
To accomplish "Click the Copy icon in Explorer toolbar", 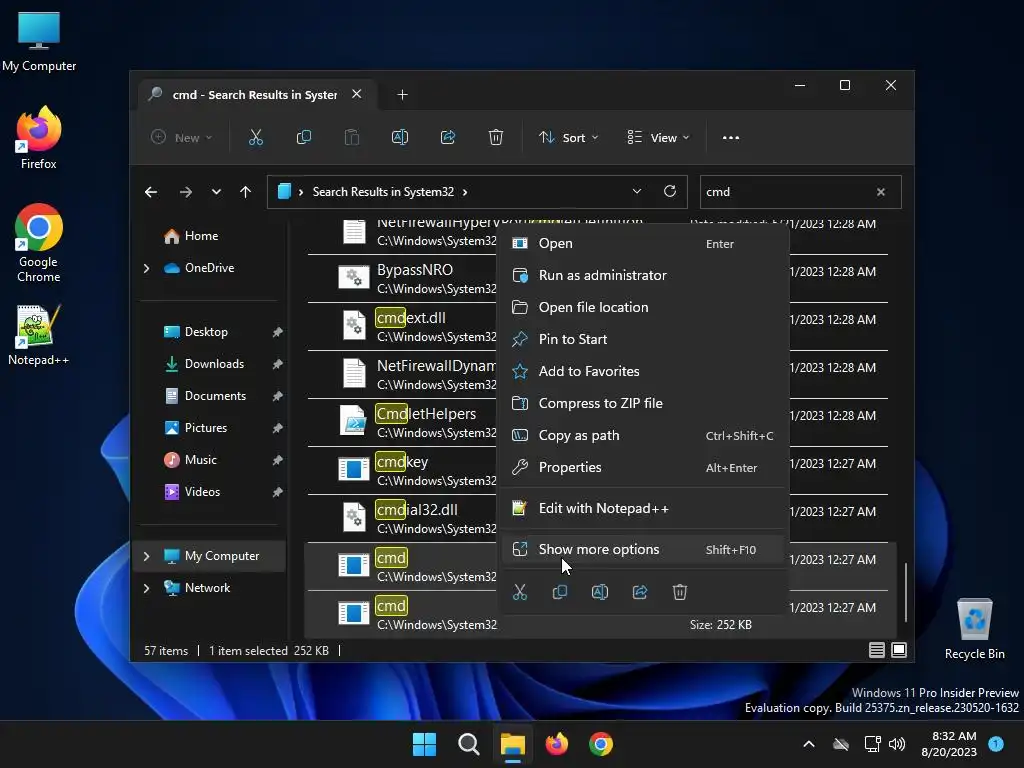I will (x=304, y=137).
